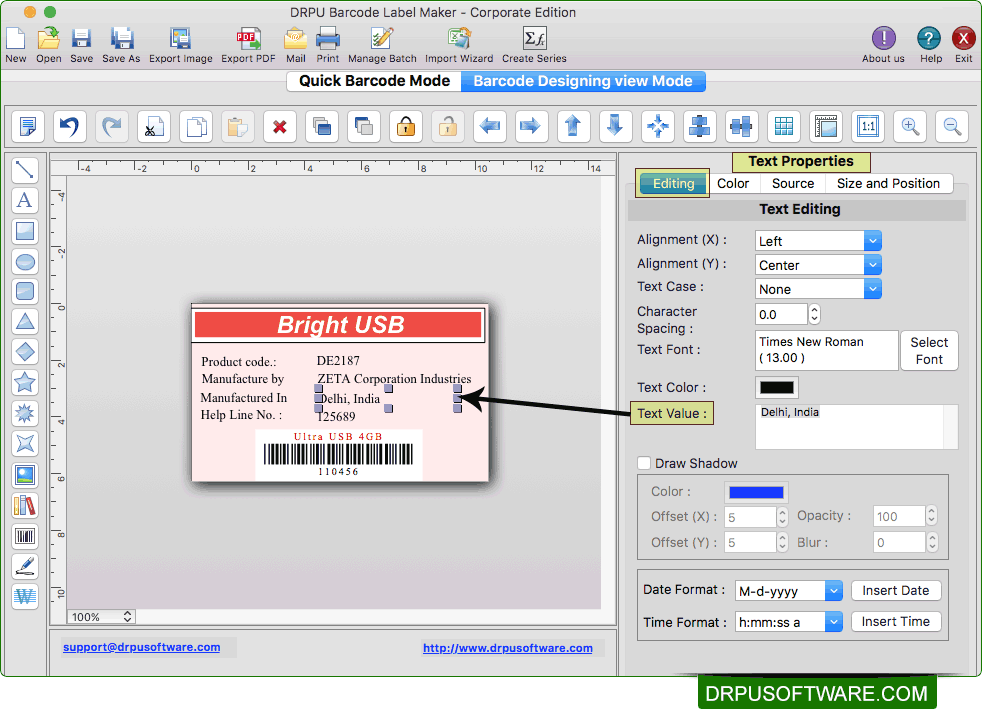
Task: Select the WordArt W tool
Action: tap(25, 597)
